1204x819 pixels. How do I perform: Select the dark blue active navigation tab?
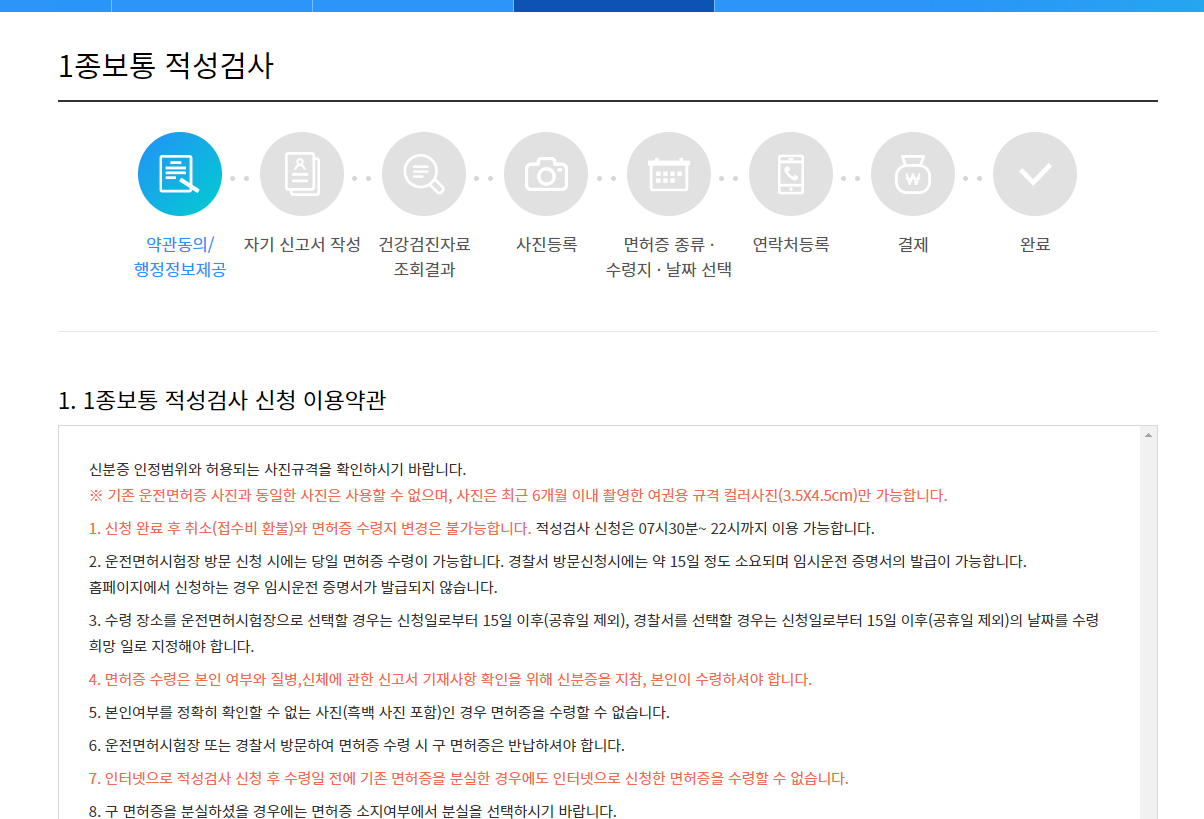614,5
